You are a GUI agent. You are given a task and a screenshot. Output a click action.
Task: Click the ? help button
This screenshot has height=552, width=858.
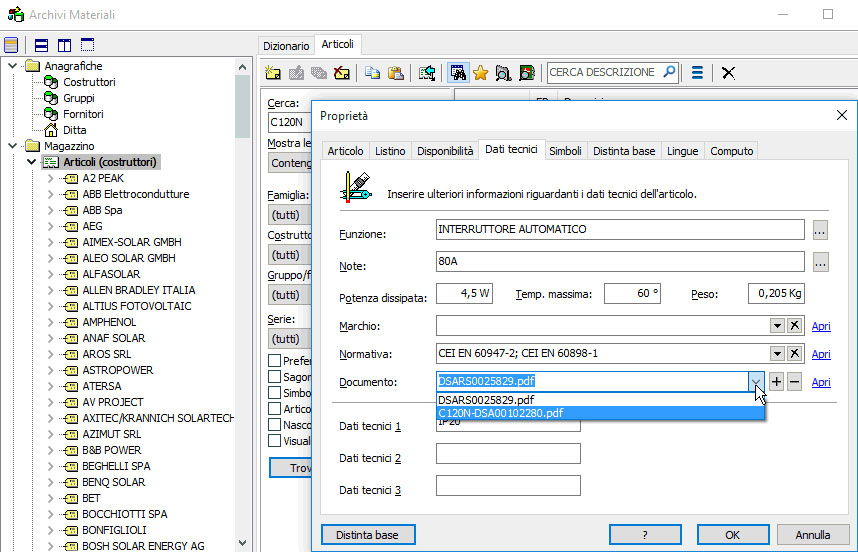[645, 535]
